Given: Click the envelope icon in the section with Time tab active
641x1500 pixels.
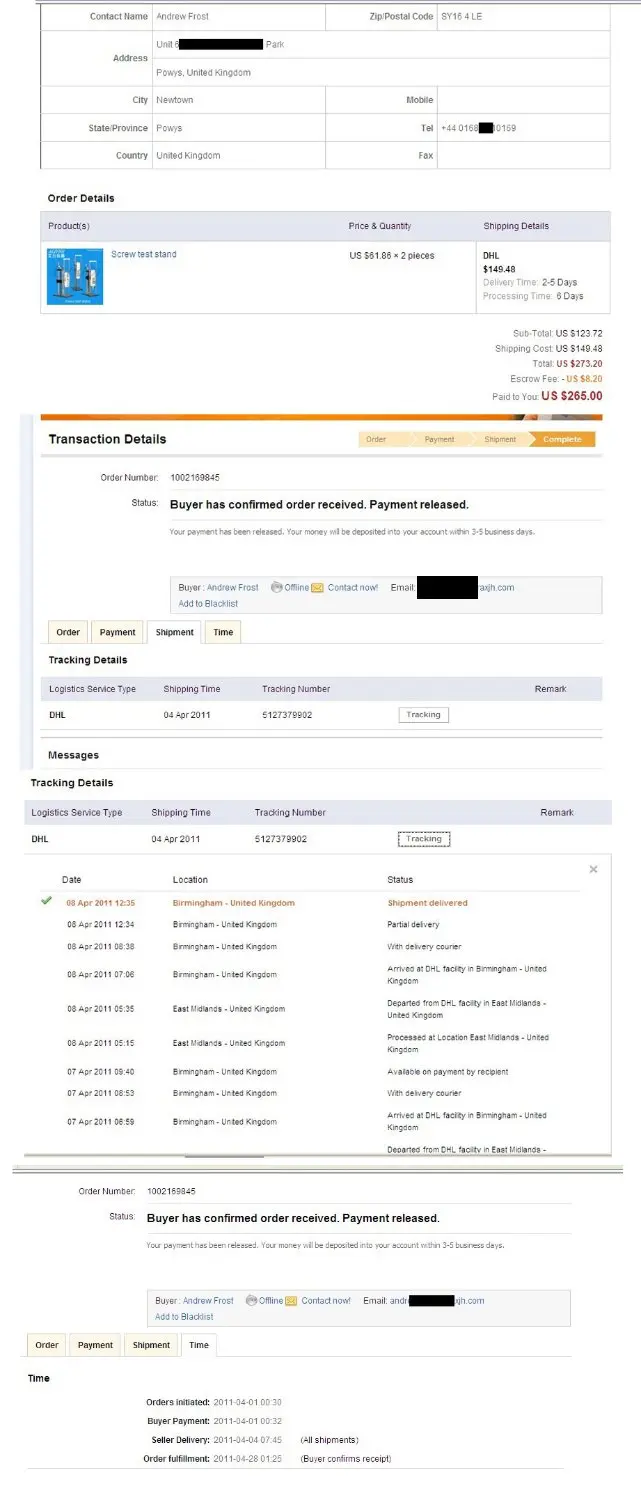Looking at the screenshot, I should click(291, 1301).
